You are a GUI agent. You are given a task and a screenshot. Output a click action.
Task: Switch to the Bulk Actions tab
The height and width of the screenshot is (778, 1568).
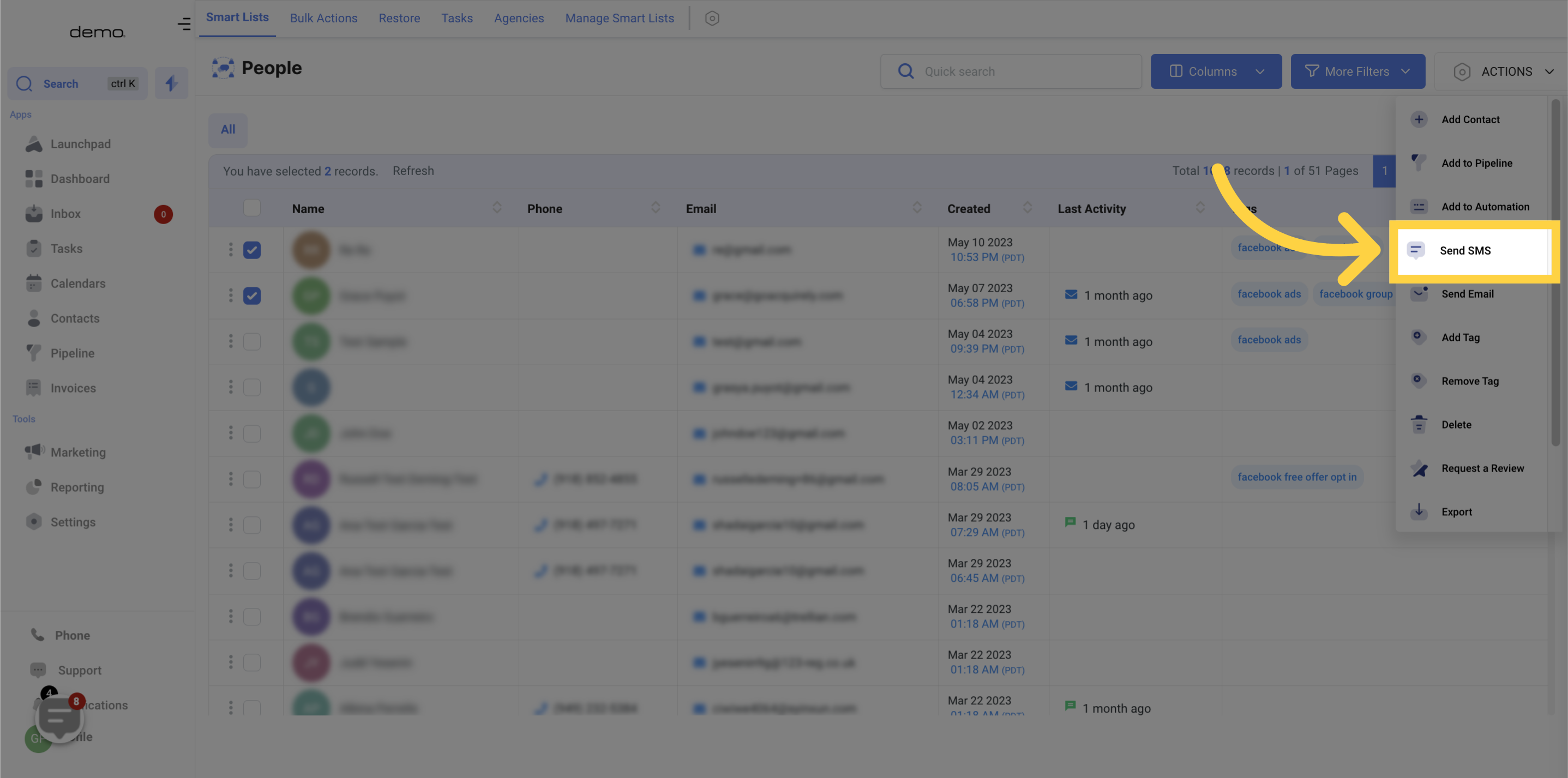(323, 18)
